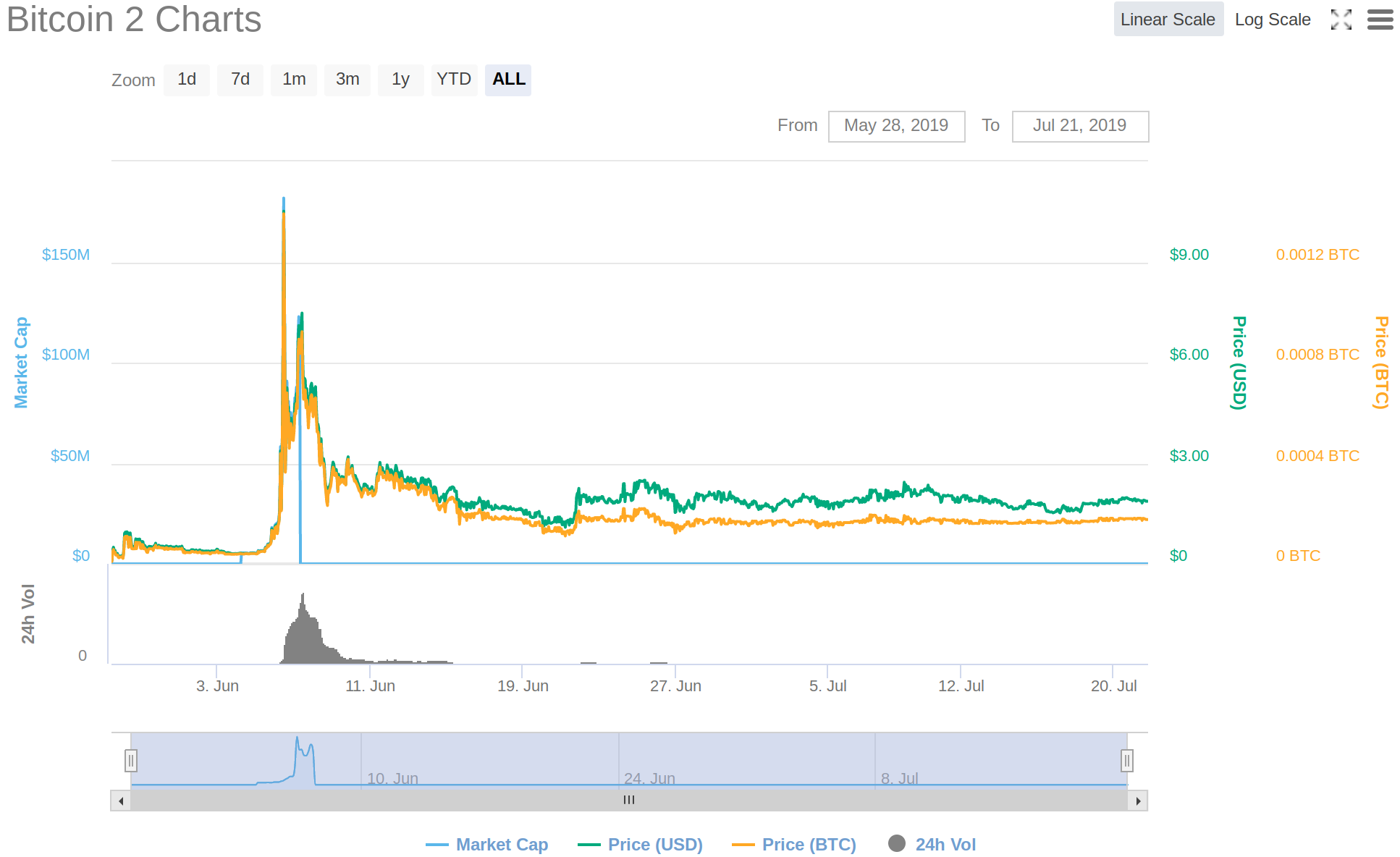This screenshot has width=1400, height=857.
Task: Toggle 24h Vol series in legend
Action: [x=932, y=845]
